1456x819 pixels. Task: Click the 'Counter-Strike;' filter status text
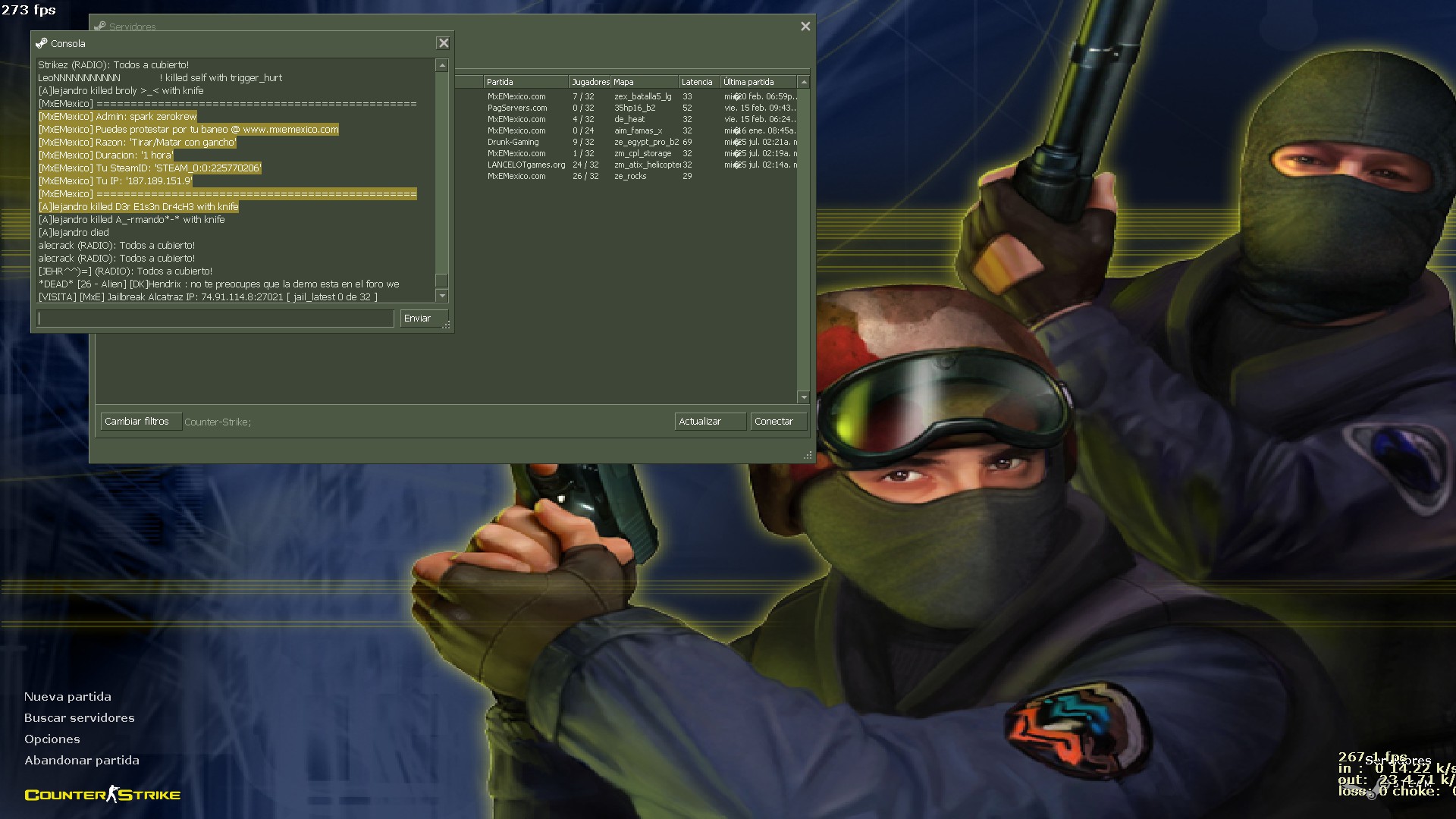point(218,422)
